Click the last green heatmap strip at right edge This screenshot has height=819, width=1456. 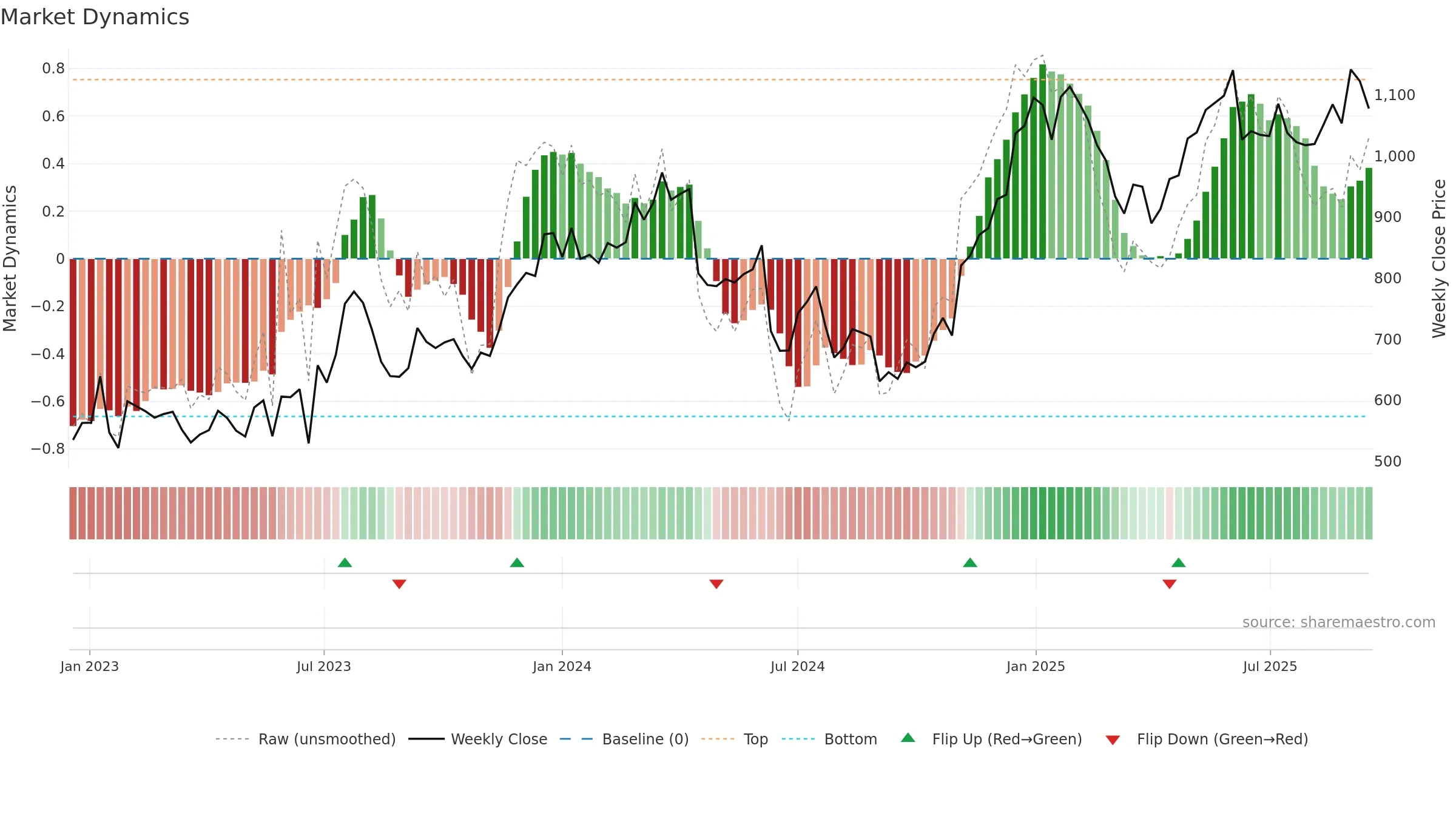point(1369,513)
